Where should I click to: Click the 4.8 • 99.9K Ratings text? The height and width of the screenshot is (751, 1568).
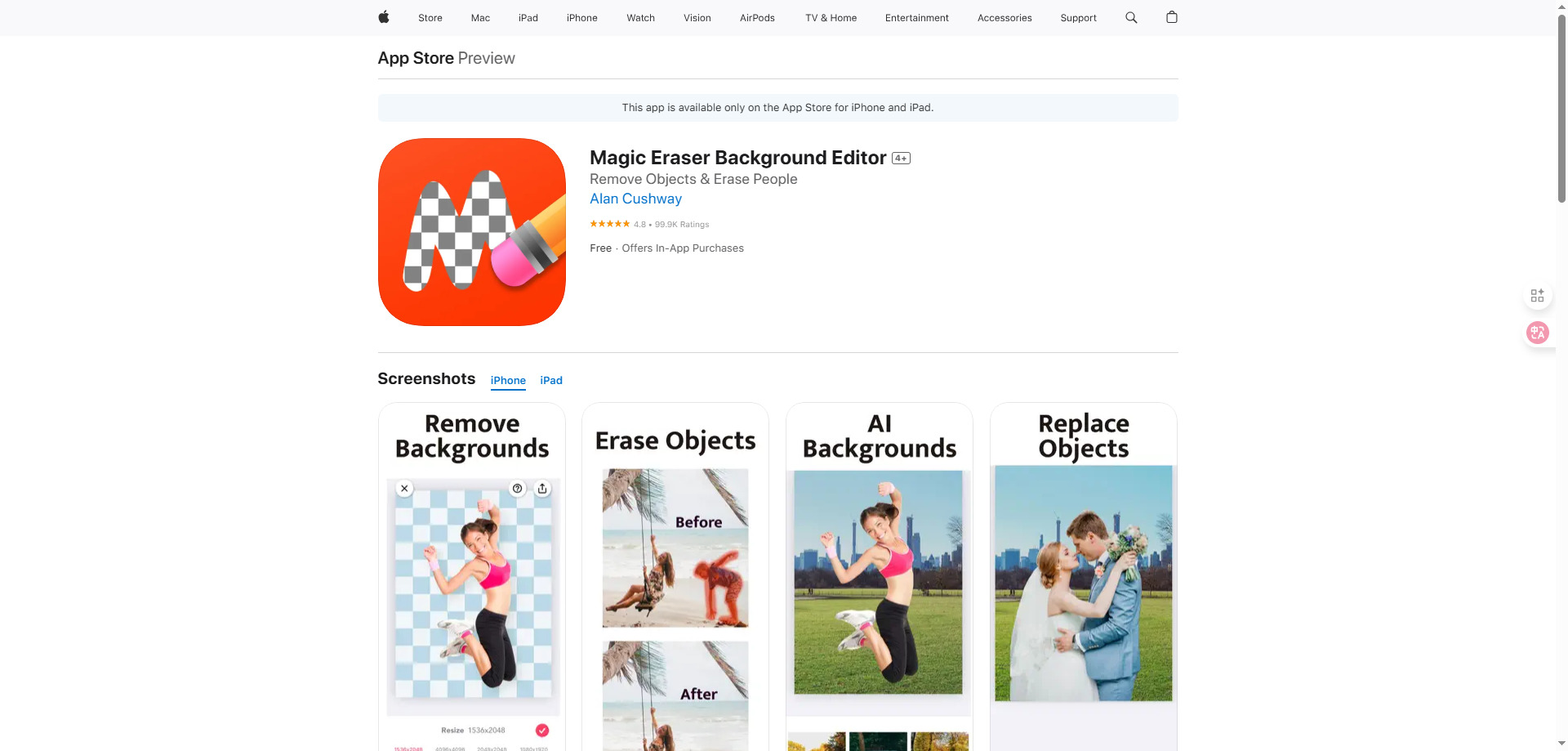(671, 225)
